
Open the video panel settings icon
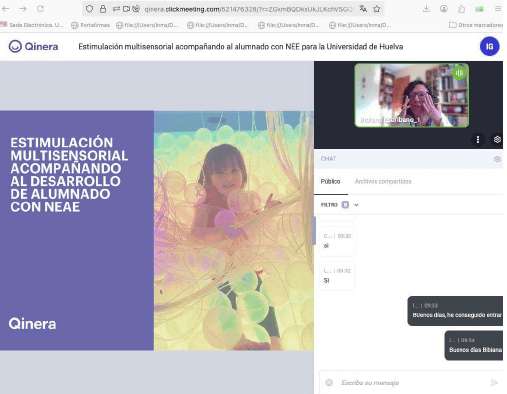497,139
